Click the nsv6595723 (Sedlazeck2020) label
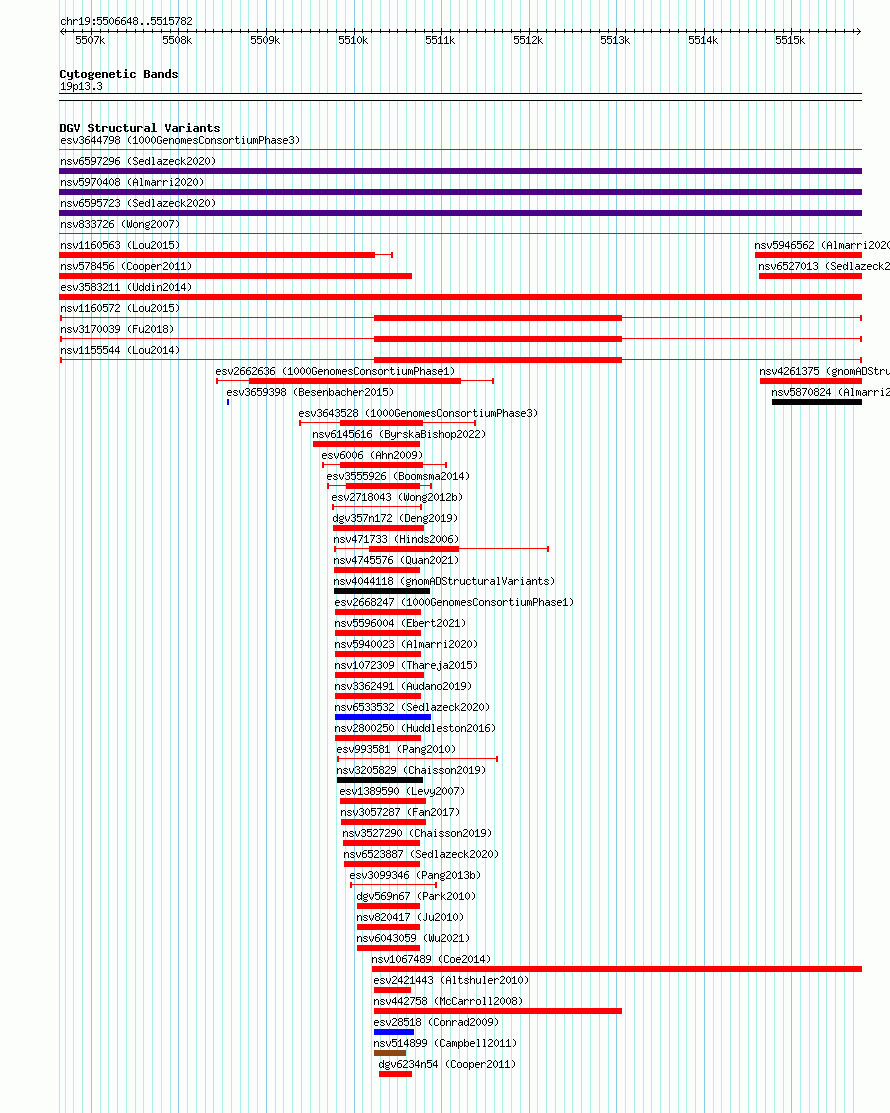 coord(138,203)
